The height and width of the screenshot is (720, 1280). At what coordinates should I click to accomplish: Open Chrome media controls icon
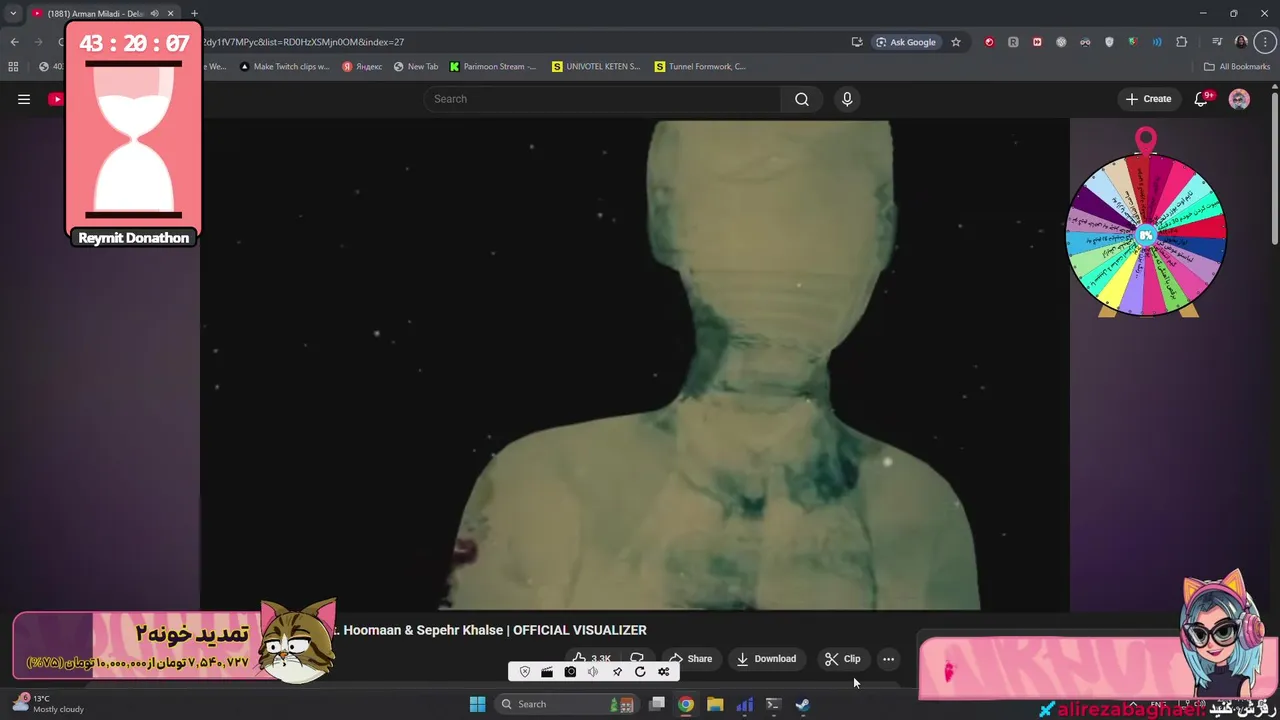coord(1217,42)
